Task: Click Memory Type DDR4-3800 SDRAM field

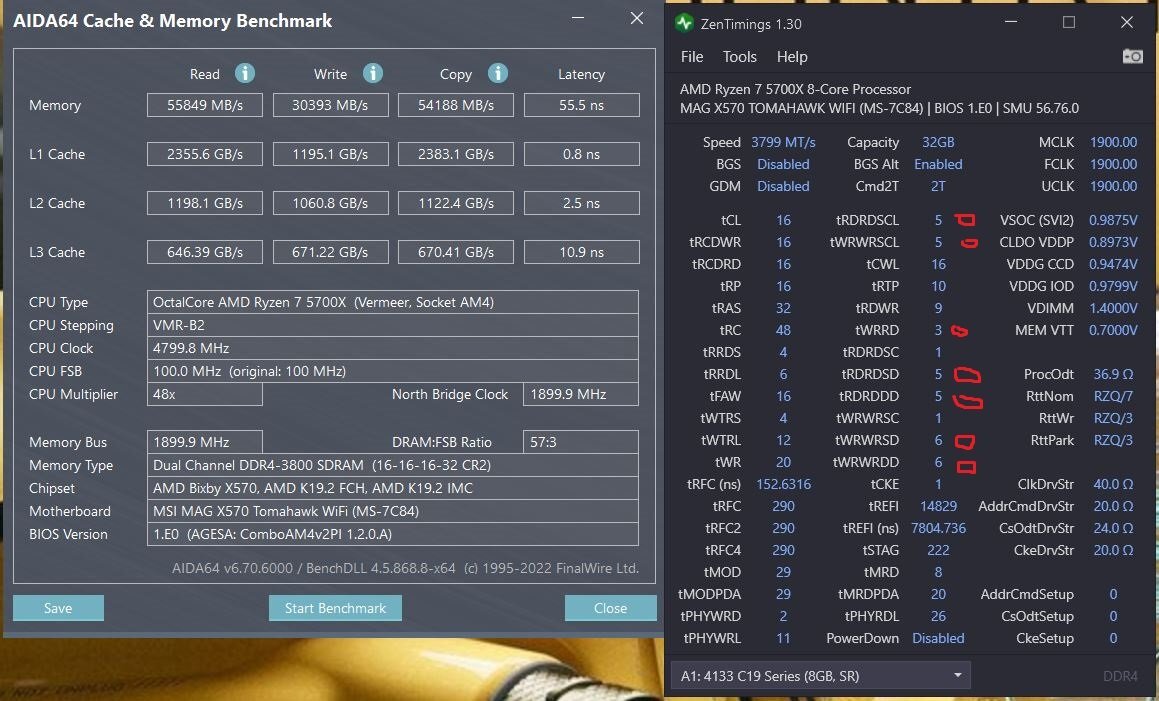Action: pyautogui.click(x=392, y=465)
